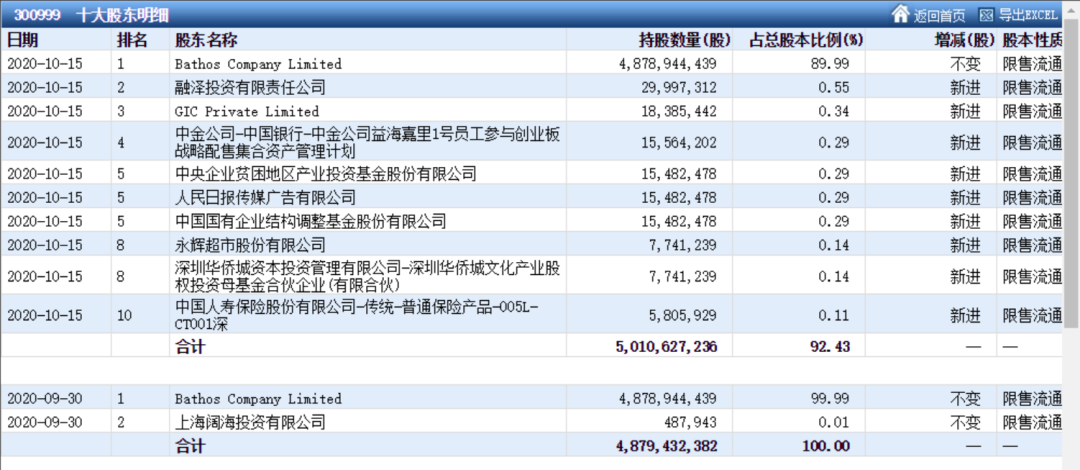Select 人民日报传媒广告有限公司 shareholder
The image size is (1080, 470).
click(x=265, y=198)
